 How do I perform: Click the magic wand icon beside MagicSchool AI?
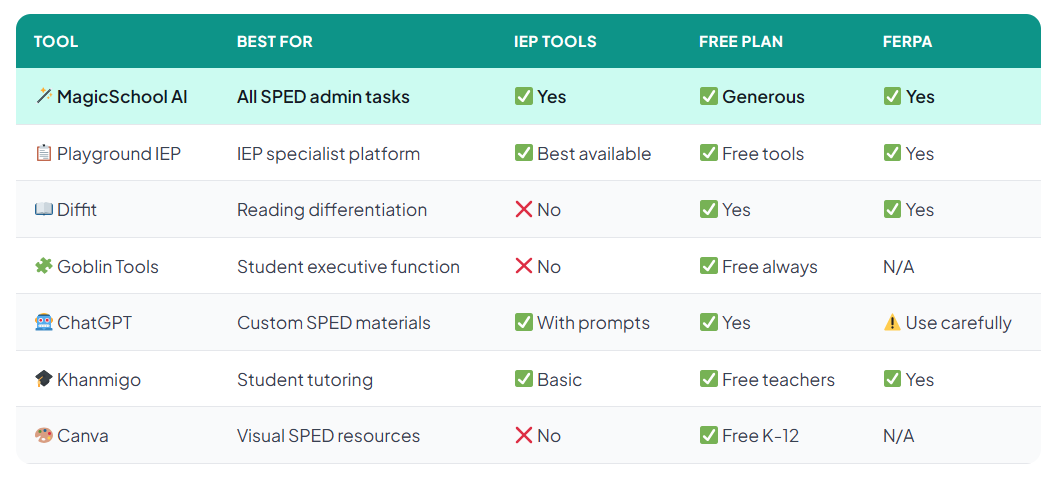click(x=43, y=97)
